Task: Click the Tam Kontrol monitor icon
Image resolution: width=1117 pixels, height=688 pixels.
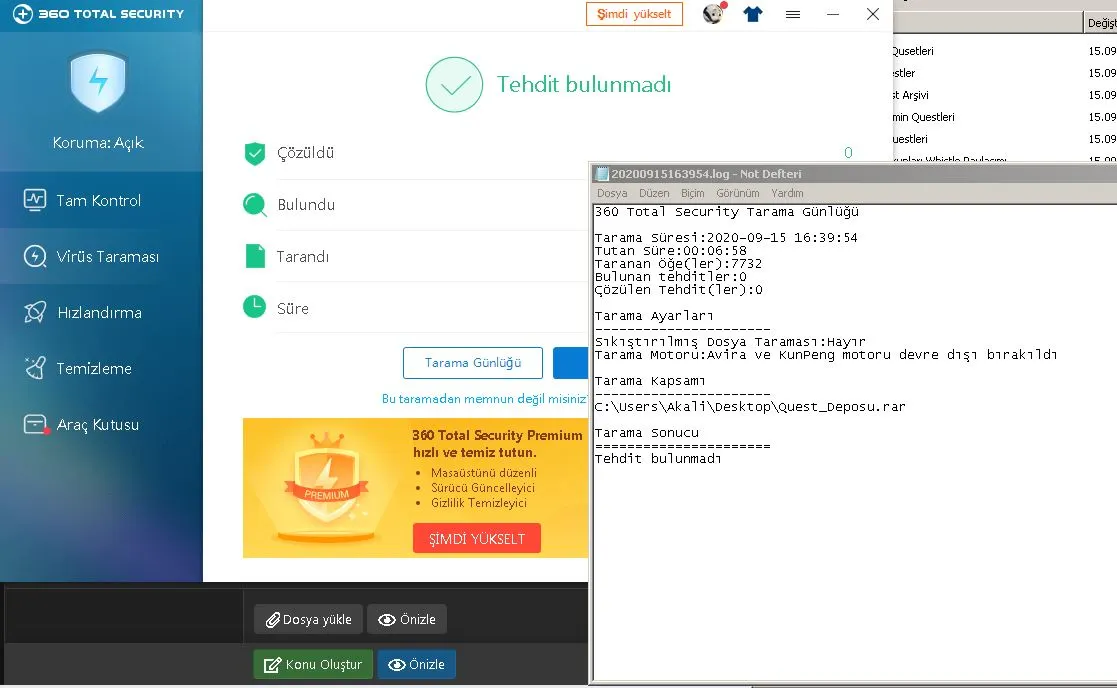Action: click(34, 200)
